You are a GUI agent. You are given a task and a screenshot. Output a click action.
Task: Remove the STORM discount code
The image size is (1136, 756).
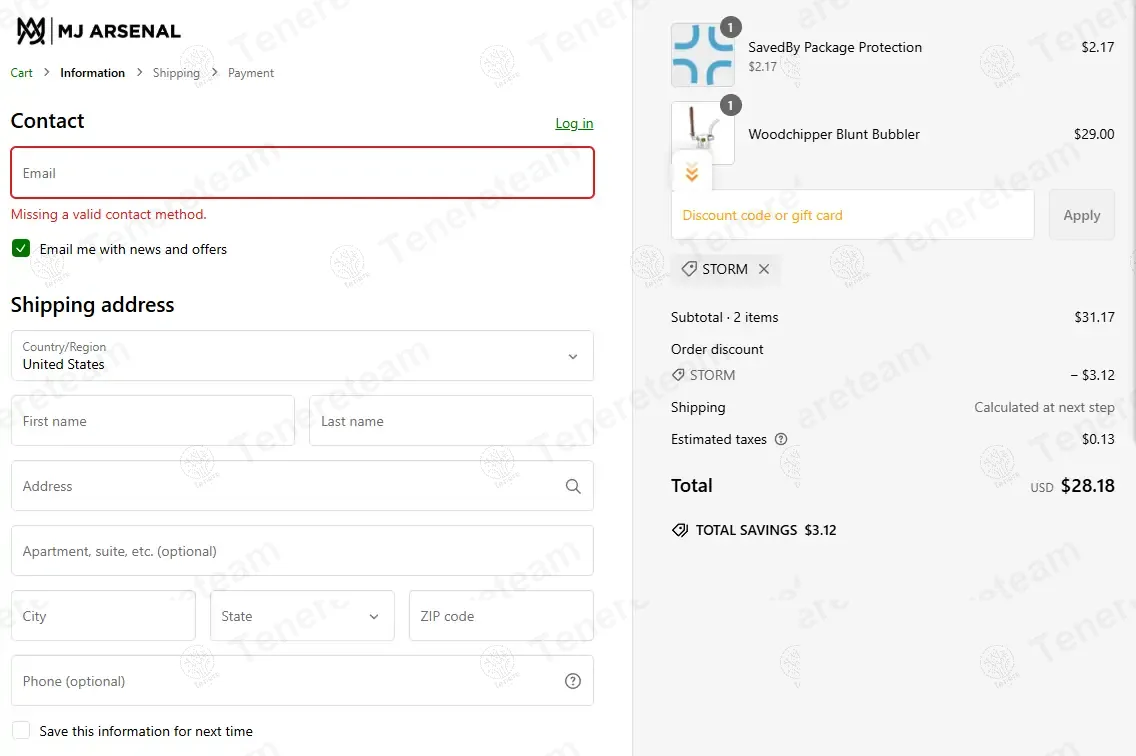(x=764, y=269)
